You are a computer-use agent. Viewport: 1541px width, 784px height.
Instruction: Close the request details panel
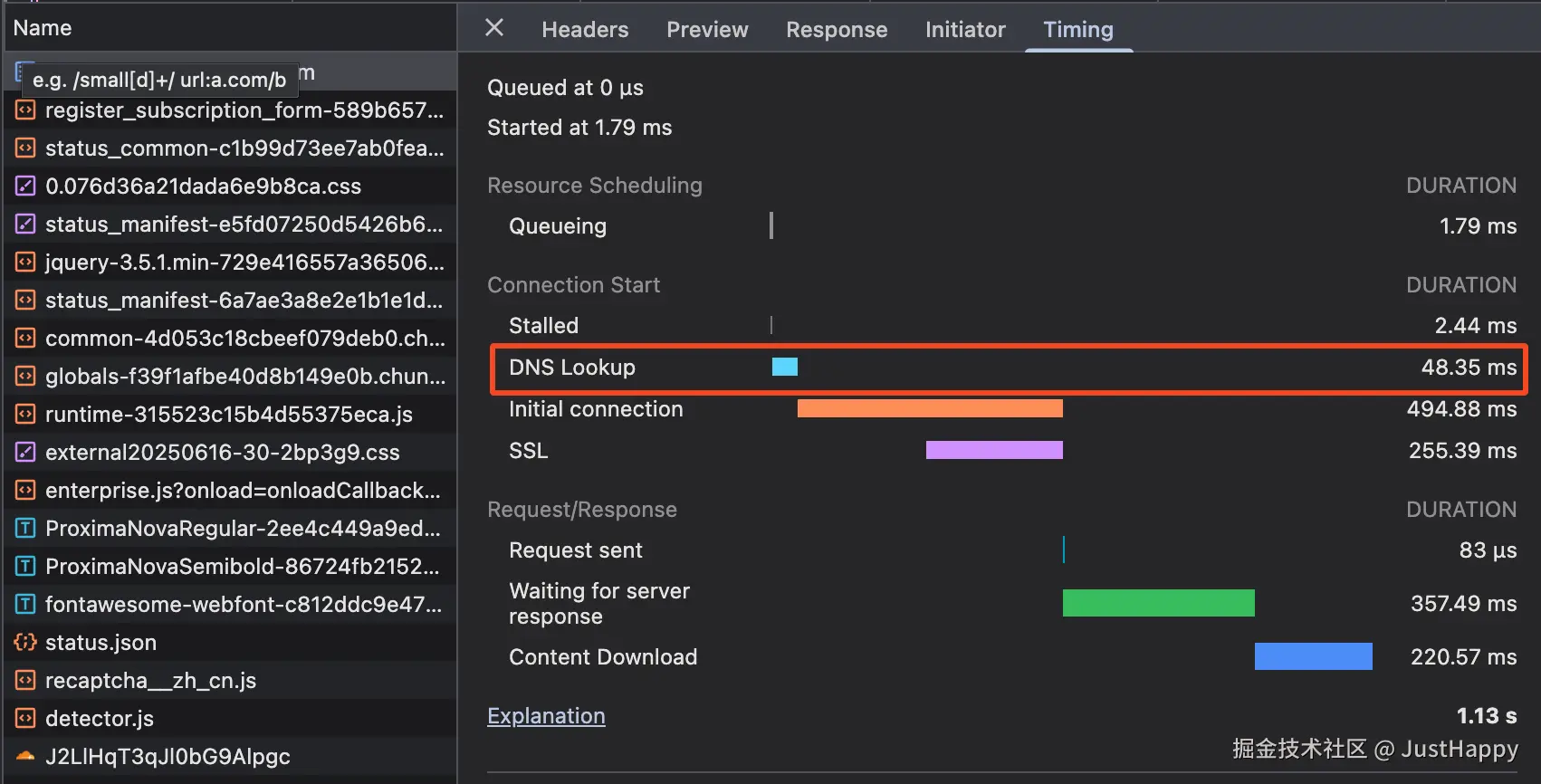[494, 28]
